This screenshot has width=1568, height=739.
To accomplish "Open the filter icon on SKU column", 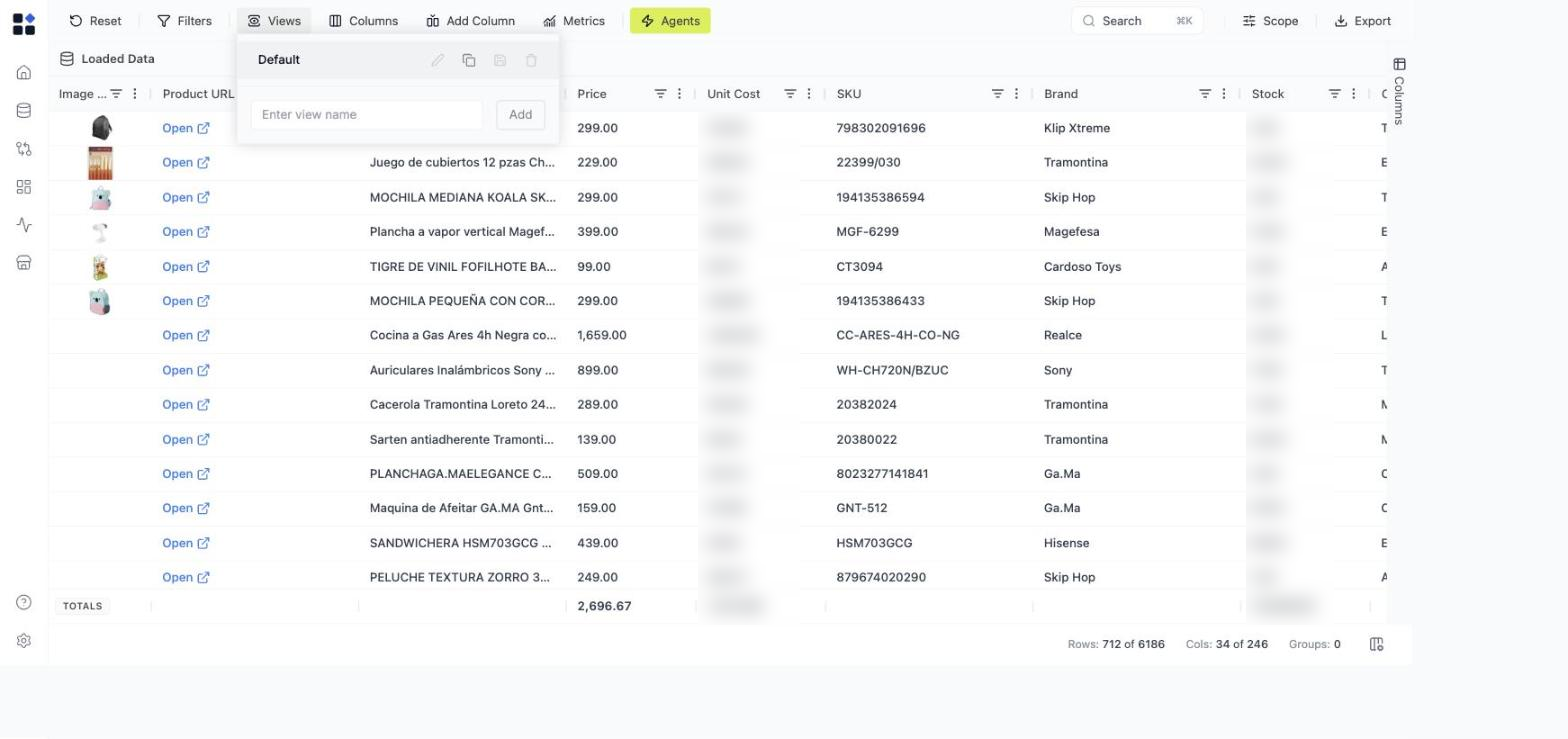I will (x=997, y=94).
